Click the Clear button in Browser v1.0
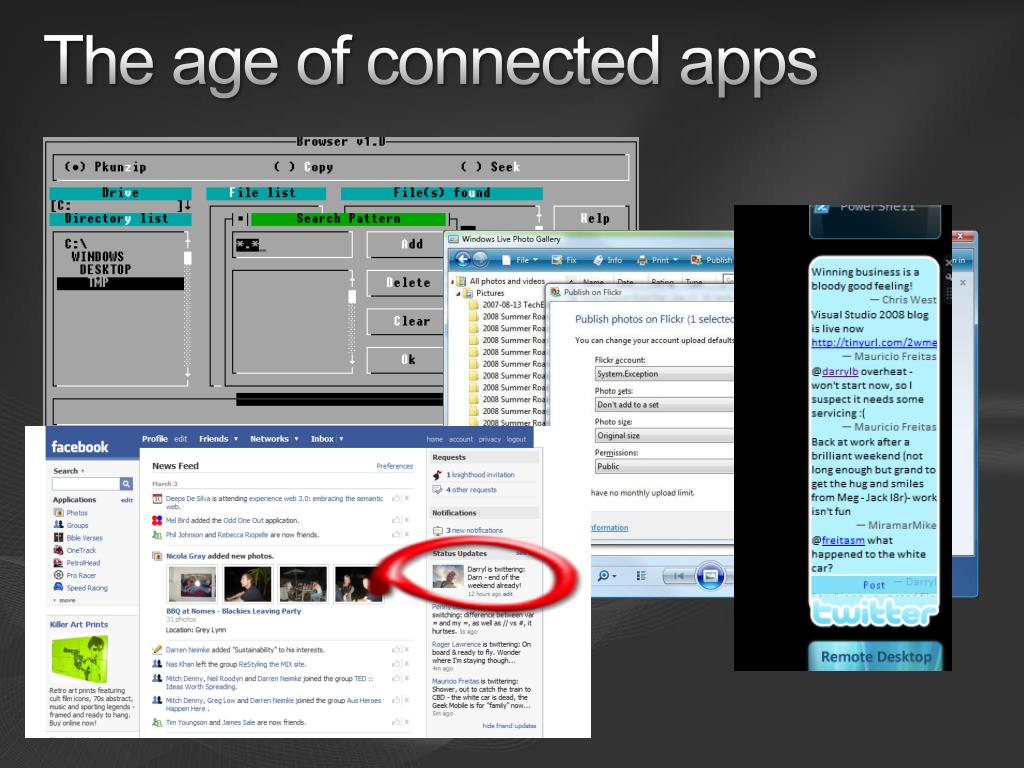The image size is (1024, 768). [x=405, y=321]
